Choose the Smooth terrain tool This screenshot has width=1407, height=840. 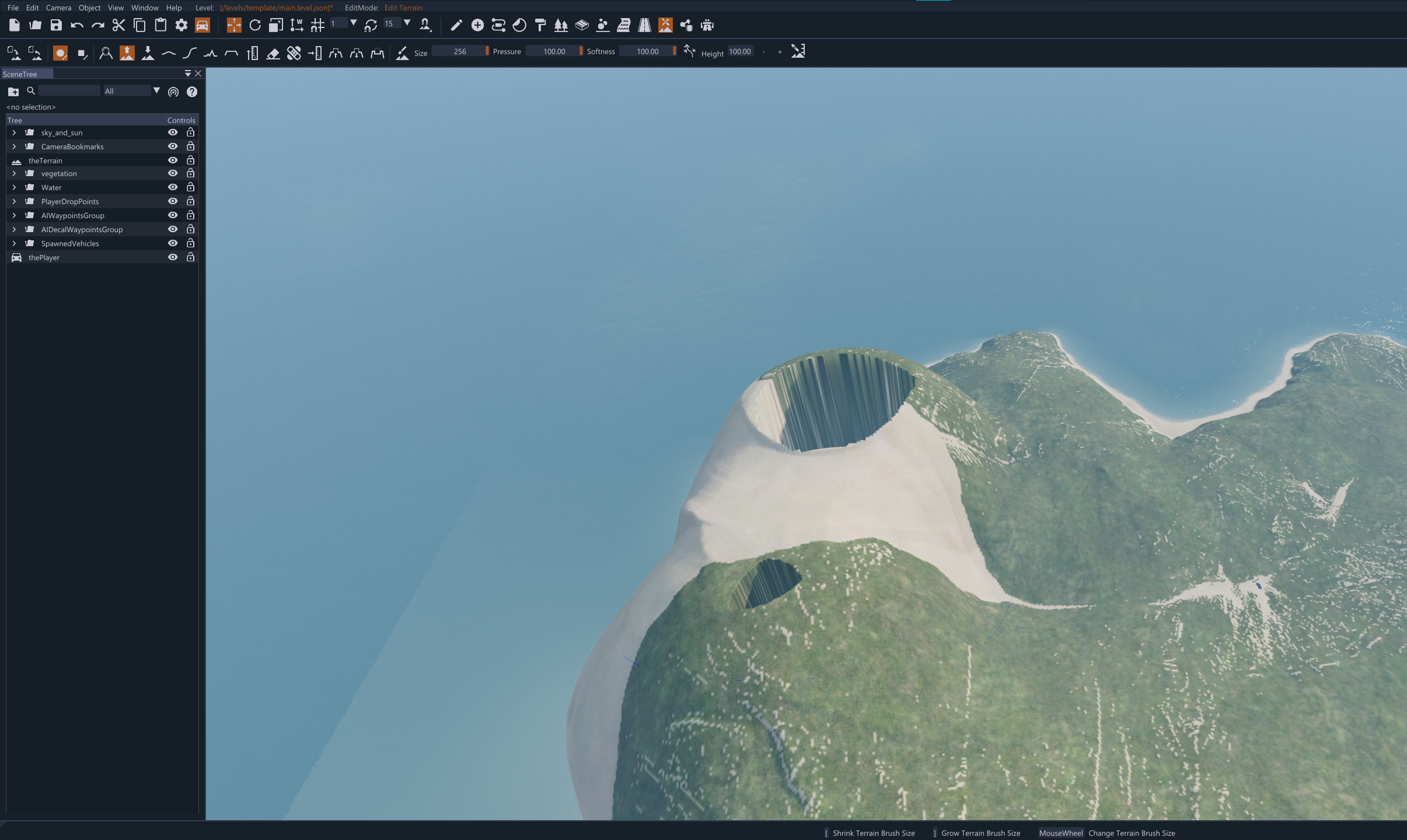169,53
